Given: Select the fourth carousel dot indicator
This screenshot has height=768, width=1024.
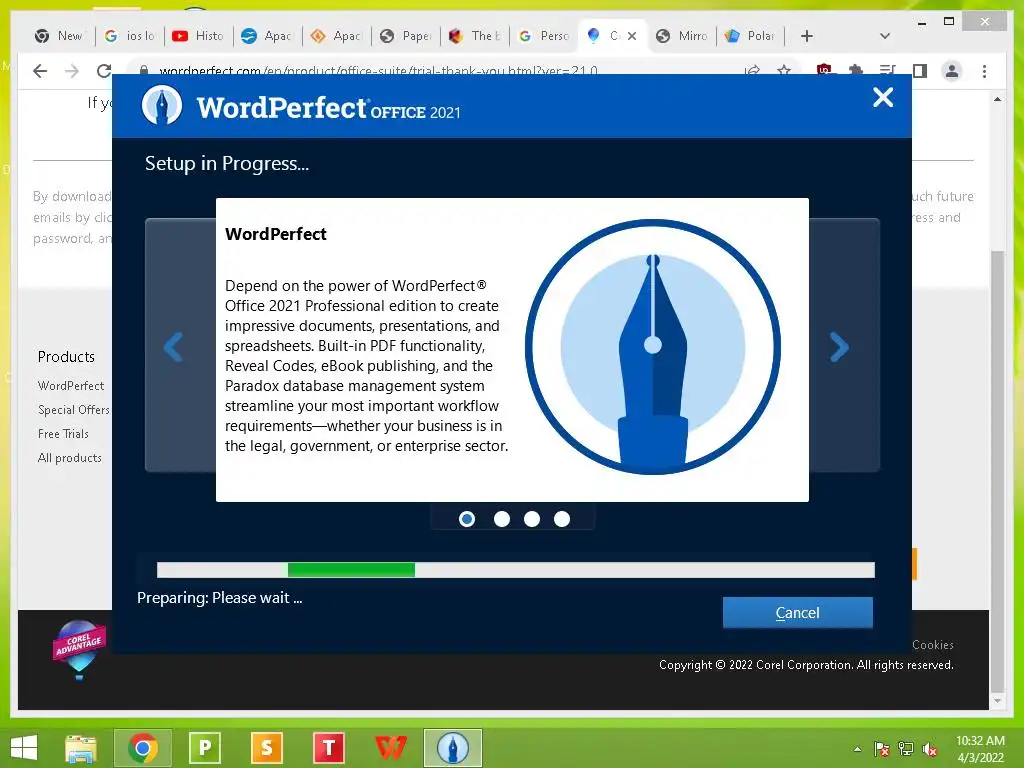Looking at the screenshot, I should pyautogui.click(x=562, y=519).
